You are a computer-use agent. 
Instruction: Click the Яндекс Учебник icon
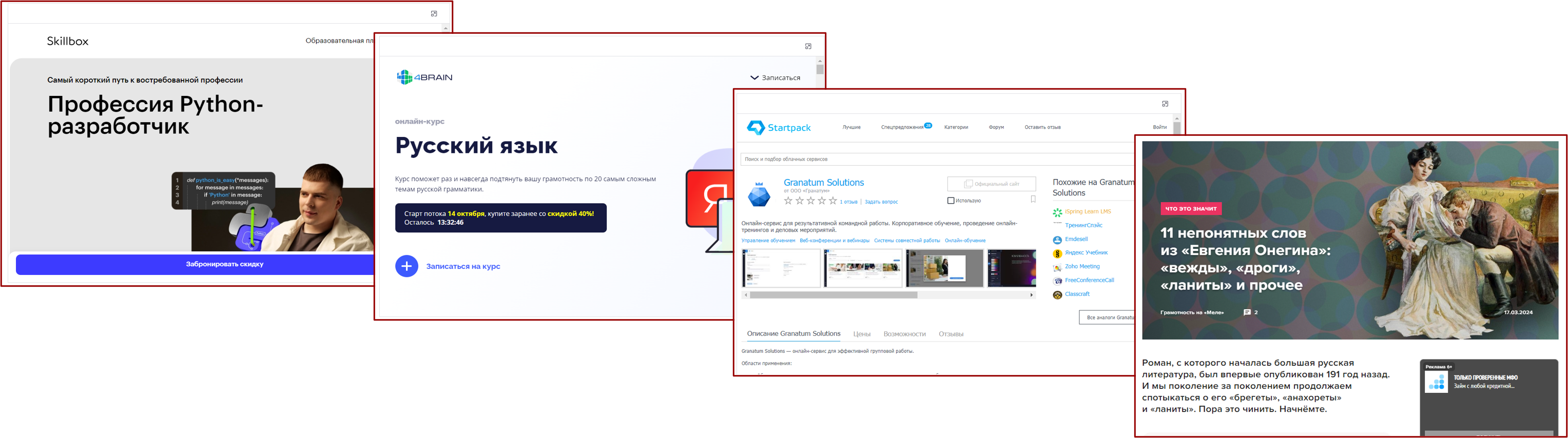pos(1057,254)
